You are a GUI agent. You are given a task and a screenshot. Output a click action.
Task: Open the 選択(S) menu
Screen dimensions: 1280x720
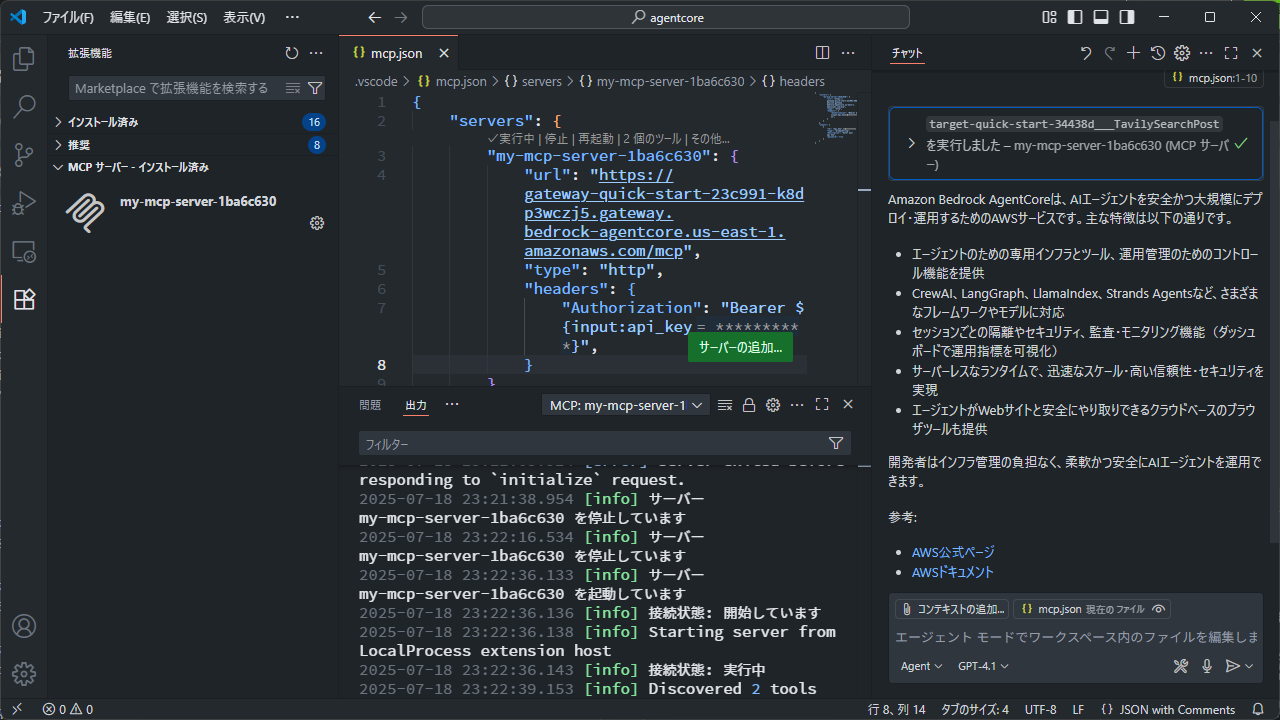(187, 17)
